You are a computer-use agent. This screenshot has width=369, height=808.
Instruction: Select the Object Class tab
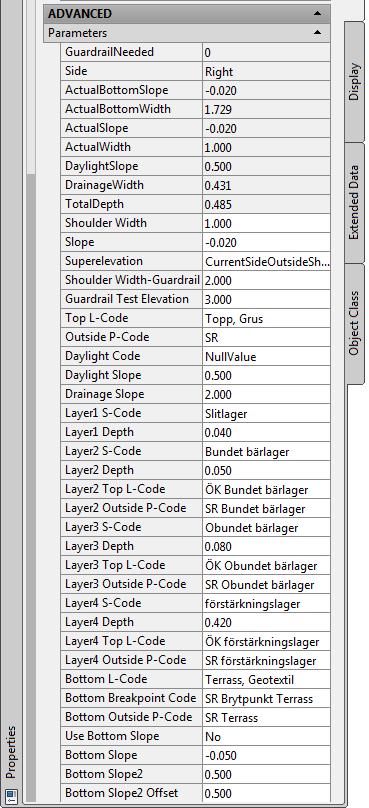click(x=354, y=324)
